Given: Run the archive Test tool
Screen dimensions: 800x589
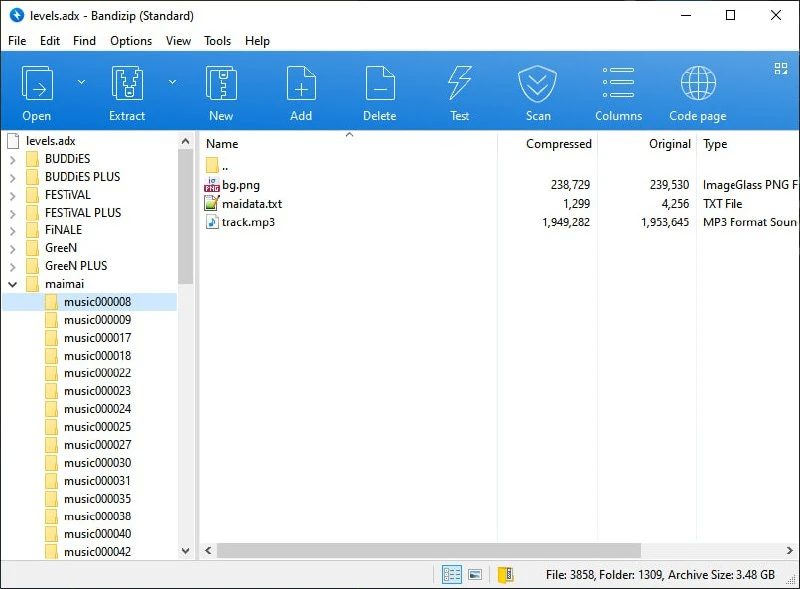Looking at the screenshot, I should click(x=459, y=85).
